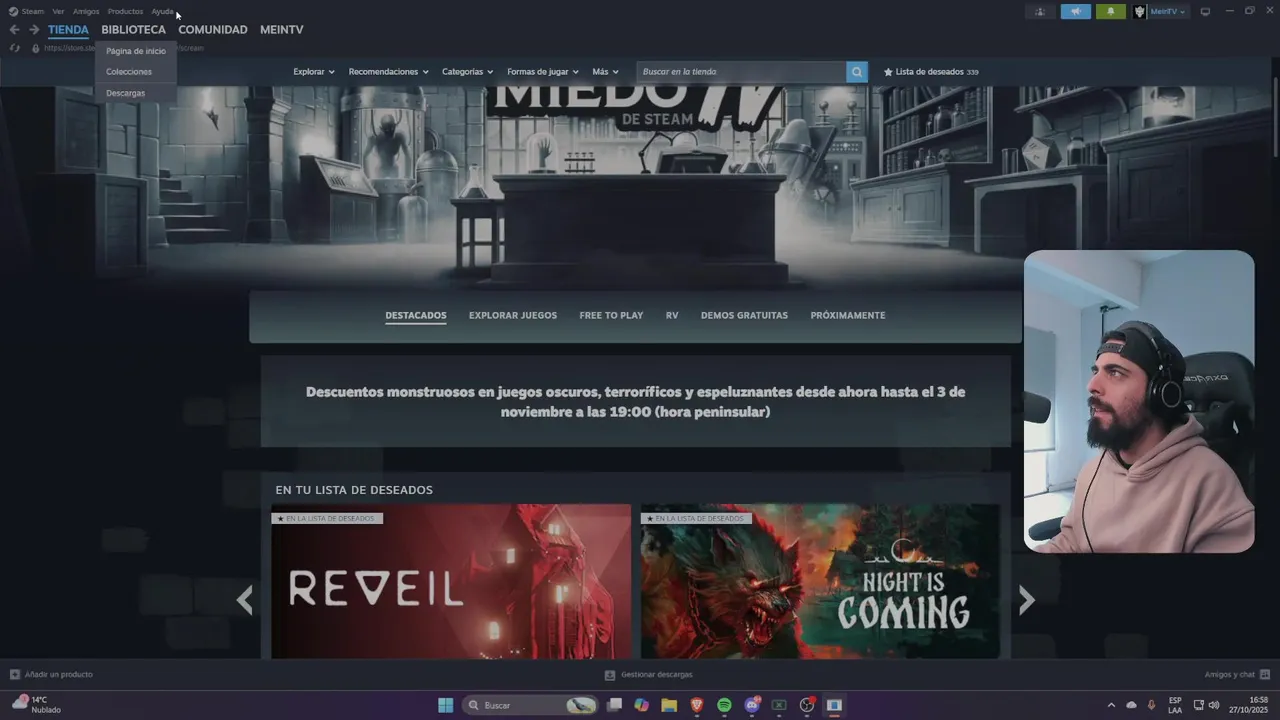This screenshot has width=1280, height=720.
Task: Show the next wishlist carousel item
Action: pyautogui.click(x=1026, y=599)
